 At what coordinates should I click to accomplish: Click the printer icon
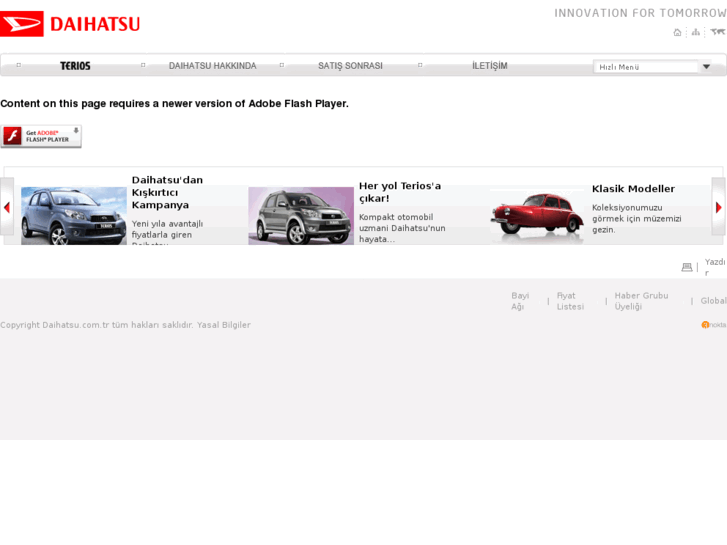687,267
